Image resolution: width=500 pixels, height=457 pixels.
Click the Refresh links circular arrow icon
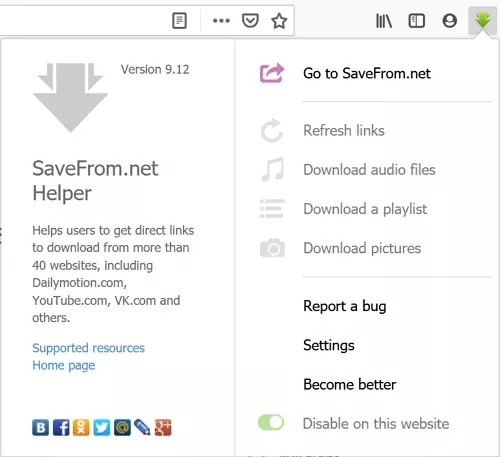(x=272, y=130)
